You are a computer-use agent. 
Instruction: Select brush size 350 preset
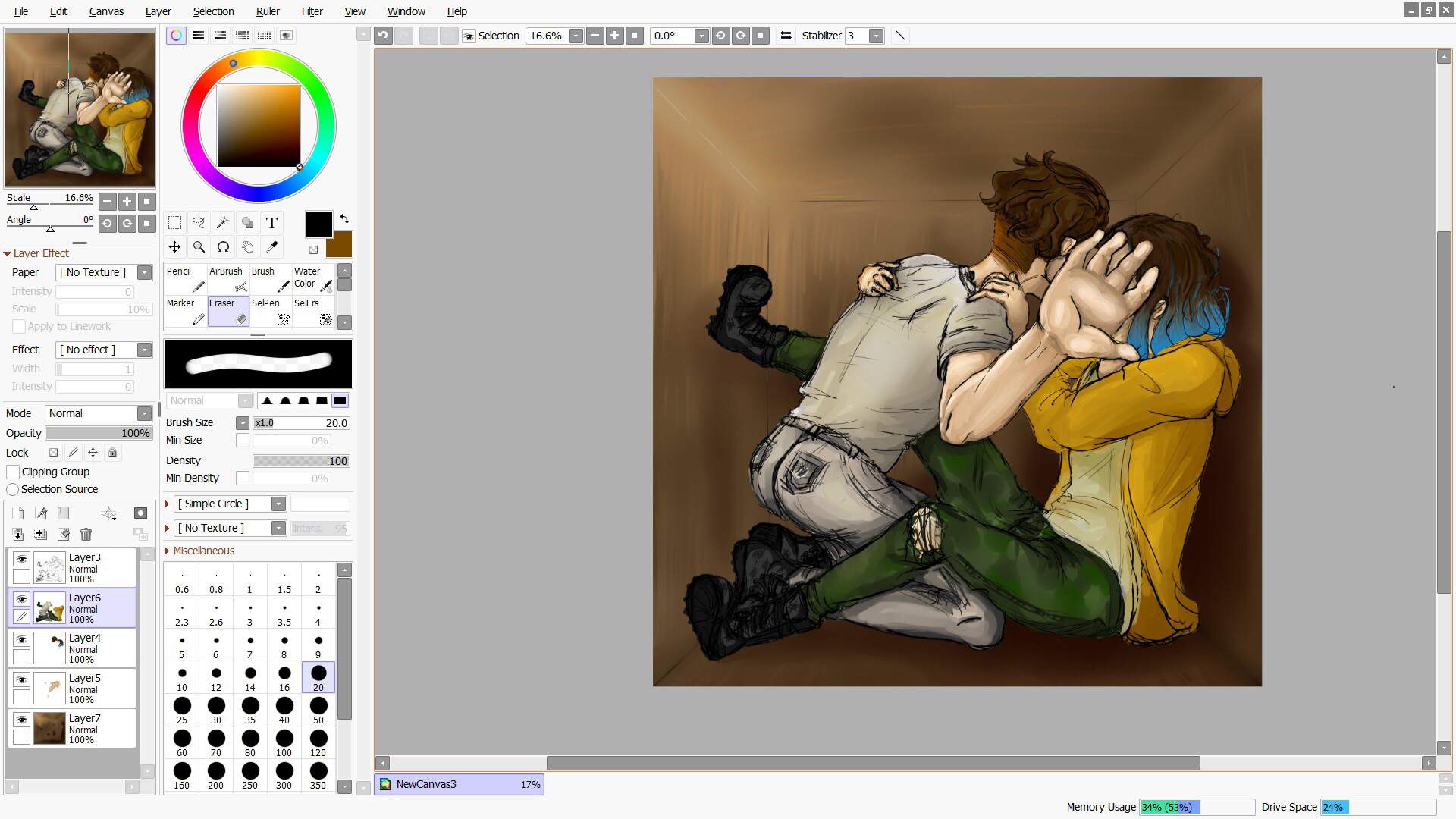(x=318, y=776)
